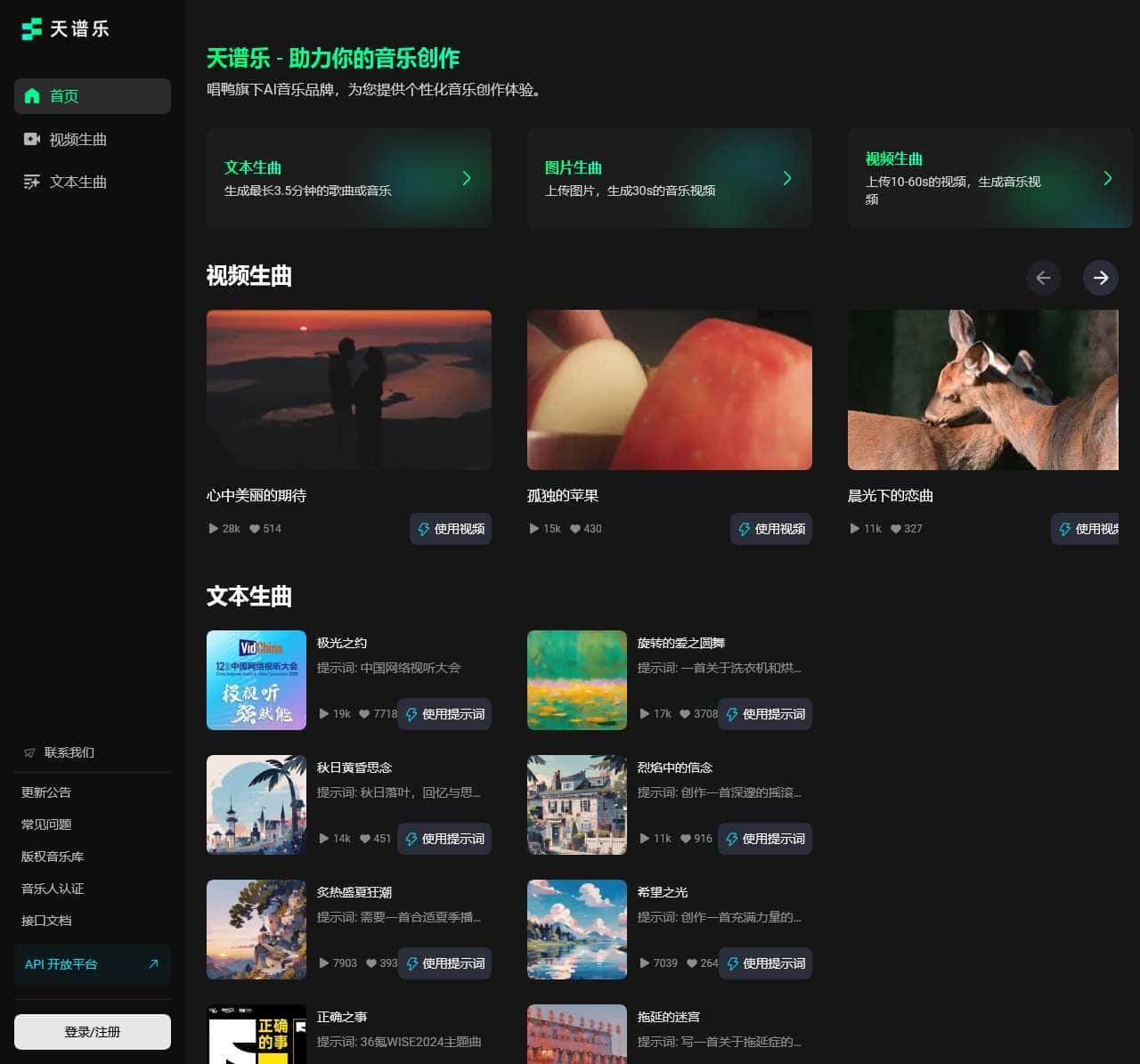Open 文本生曲 from the sidebar menu
The width and height of the screenshot is (1140, 1064).
(78, 182)
